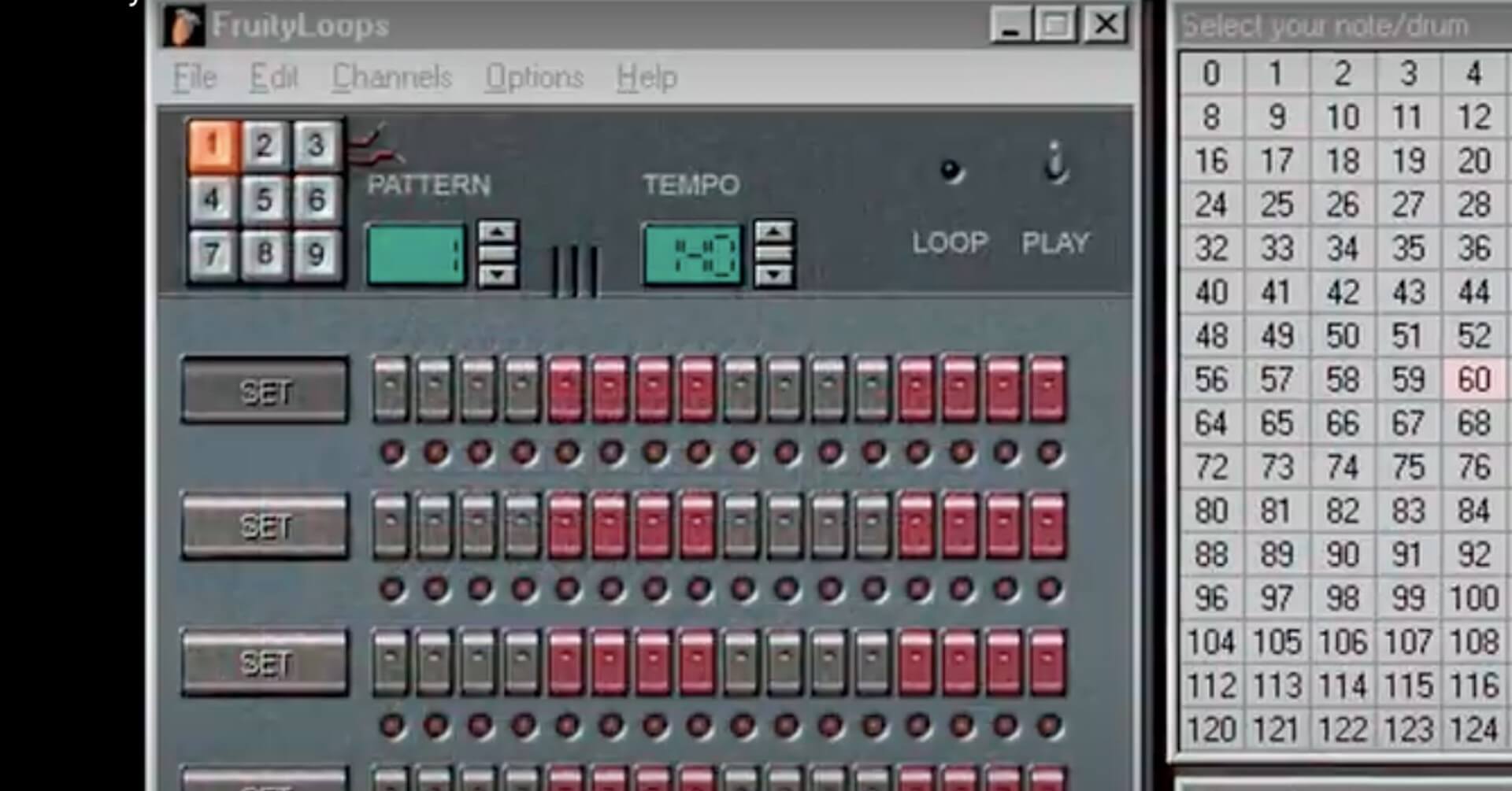This screenshot has height=791, width=1512.
Task: Toggle step 5 of first channel
Action: (565, 390)
